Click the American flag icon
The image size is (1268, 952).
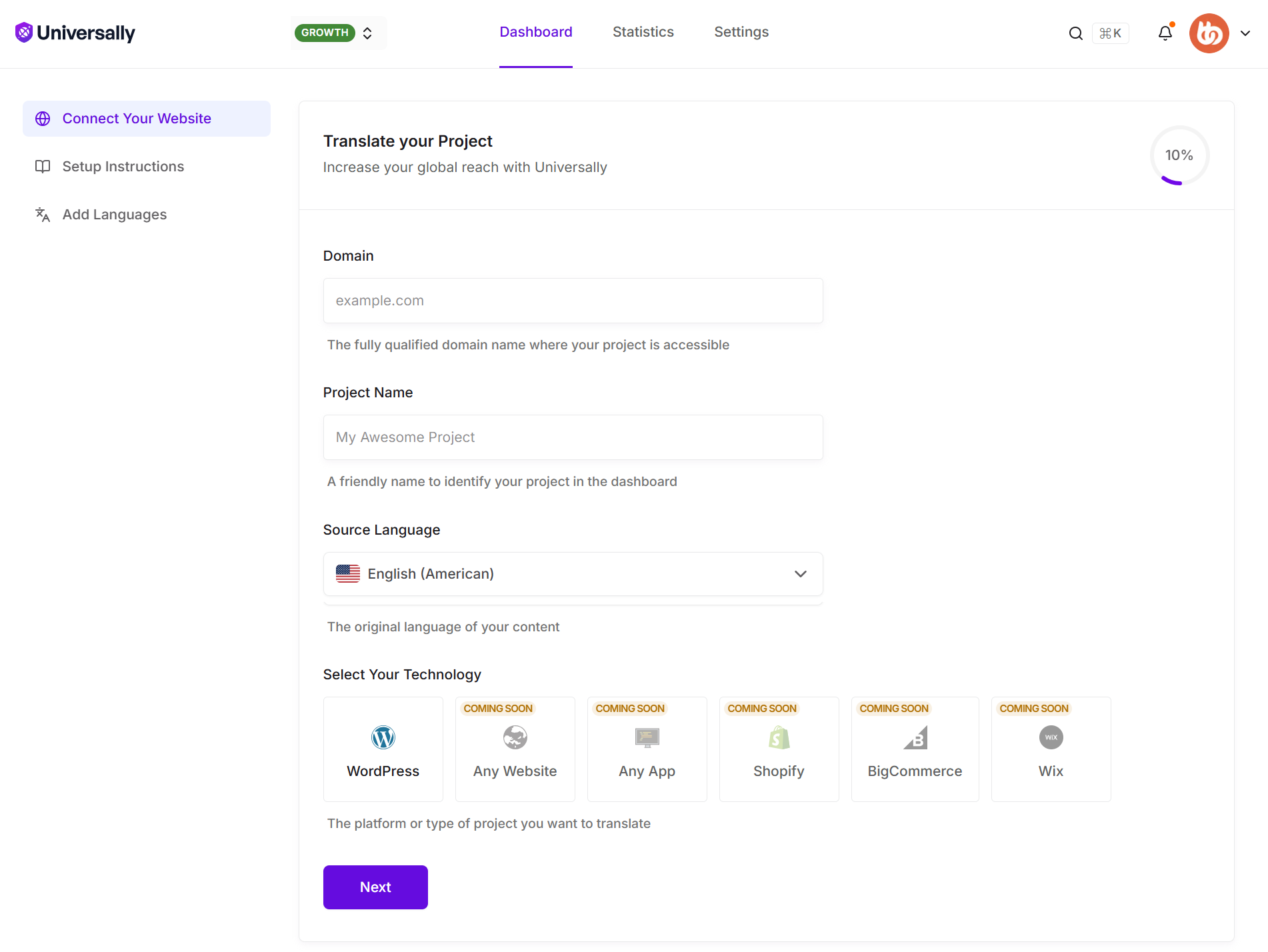coord(348,574)
